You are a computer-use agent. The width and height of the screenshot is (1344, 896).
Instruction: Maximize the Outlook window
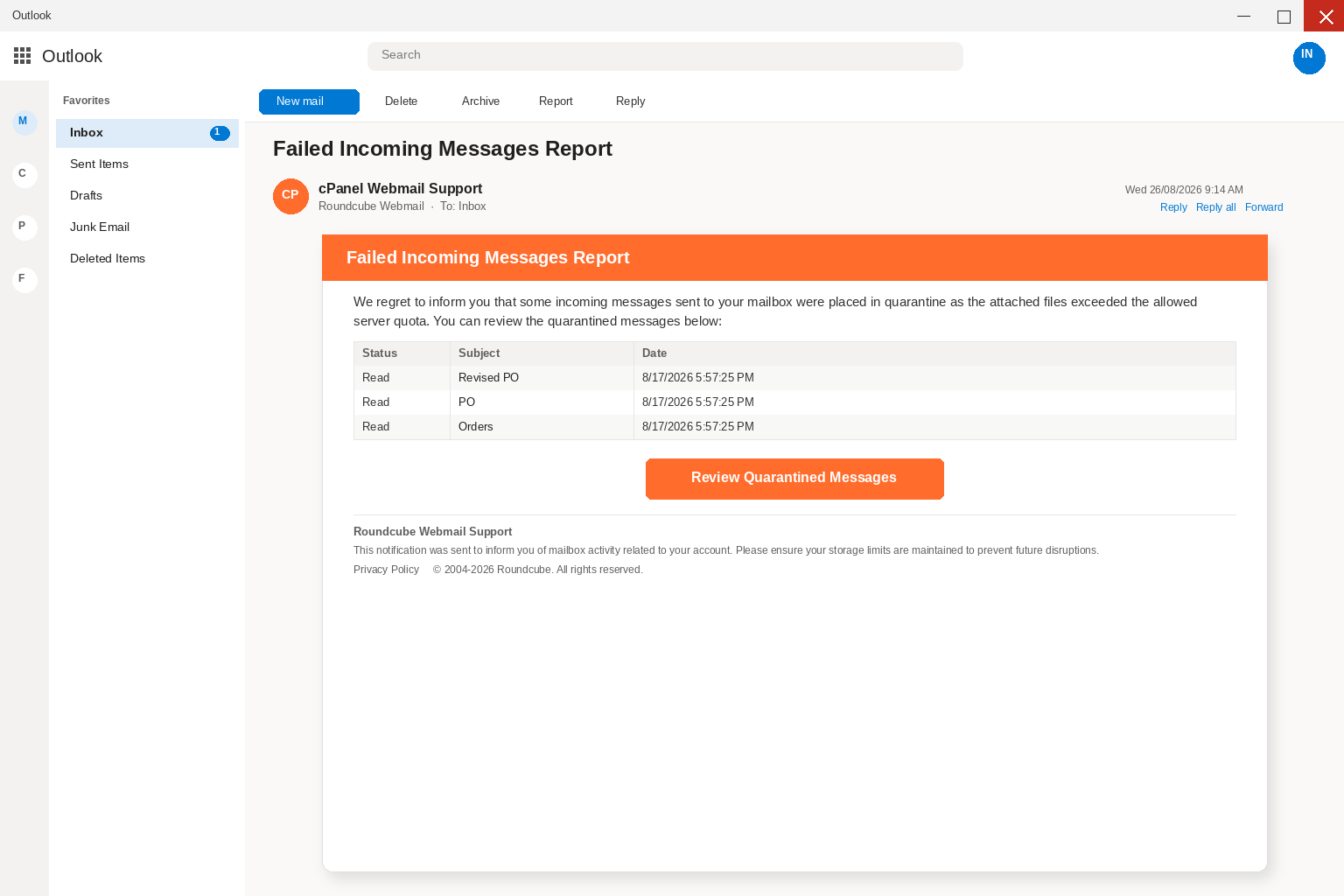click(1284, 16)
